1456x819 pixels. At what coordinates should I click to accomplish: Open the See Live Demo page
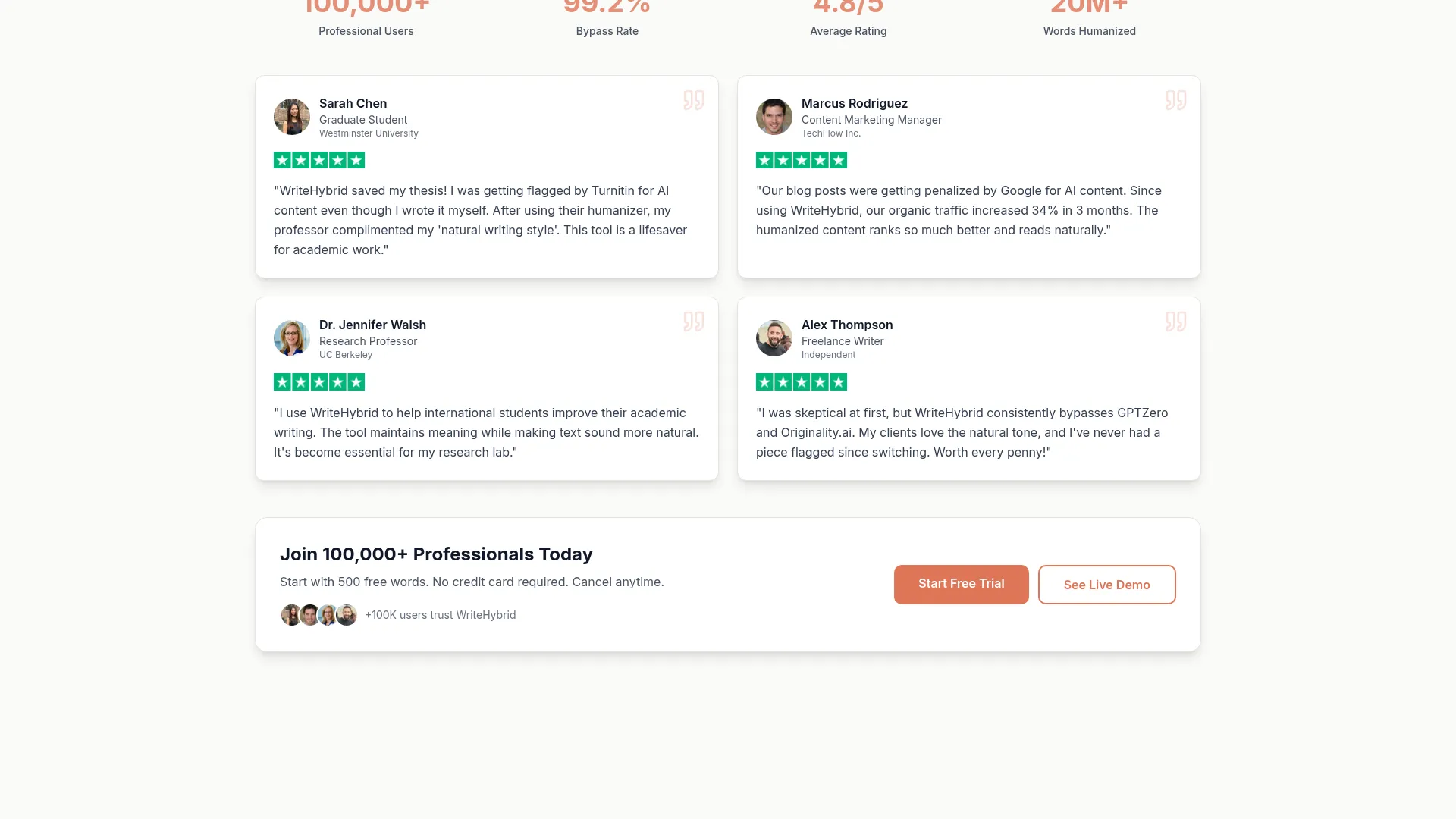click(x=1106, y=584)
